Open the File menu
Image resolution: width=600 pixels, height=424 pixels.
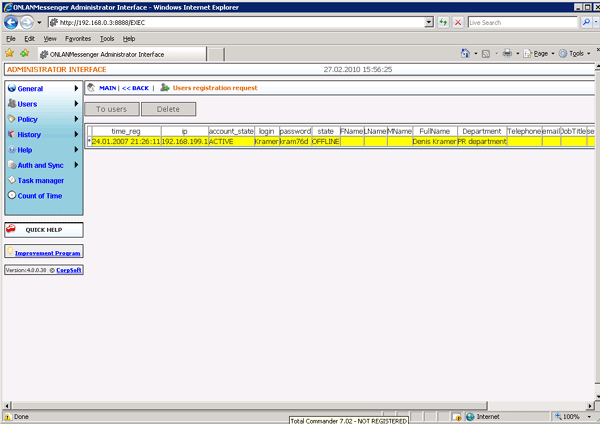point(11,39)
